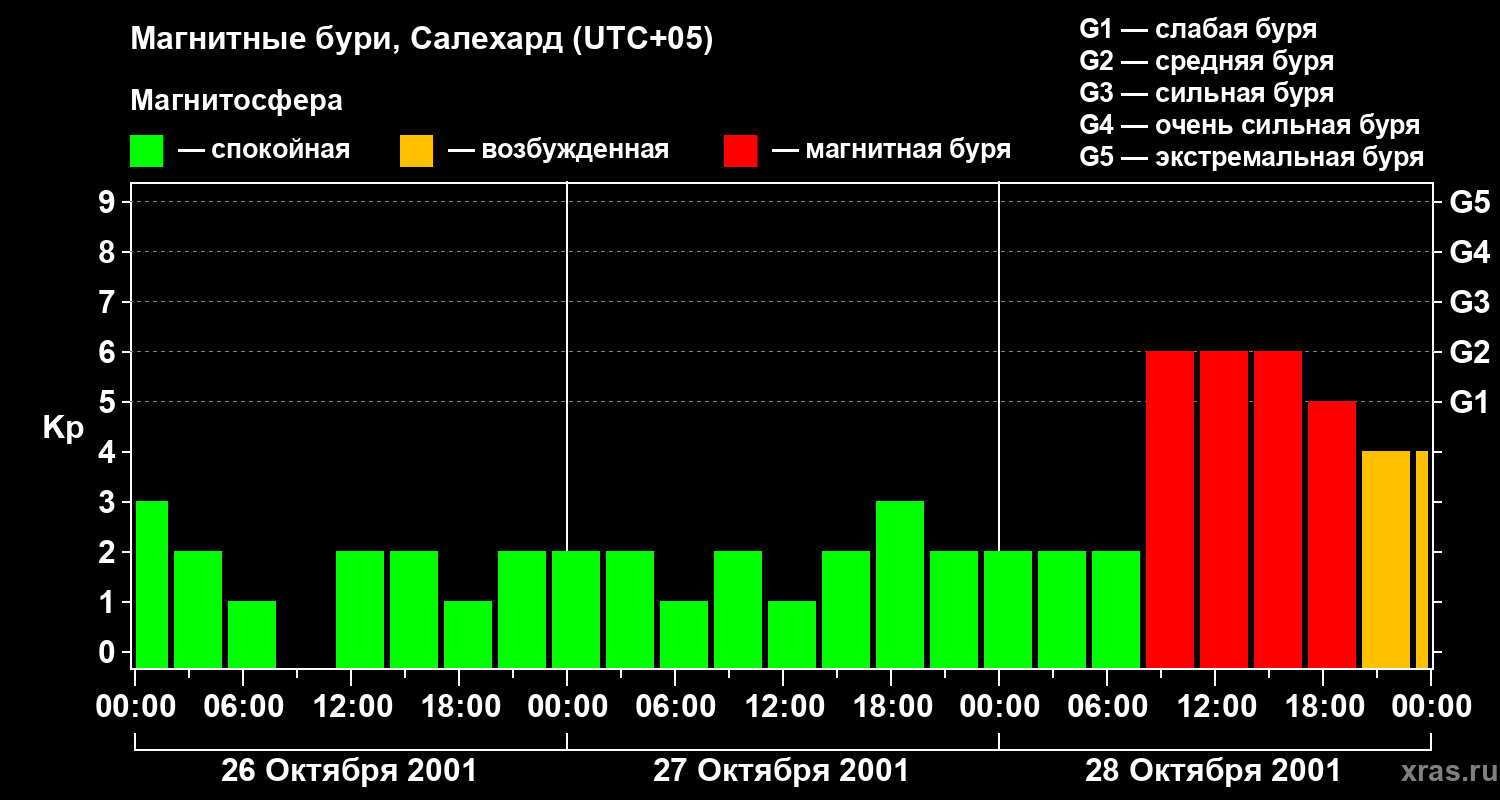Click the 'Kp' axis title
The height and width of the screenshot is (800, 1500).
(63, 428)
